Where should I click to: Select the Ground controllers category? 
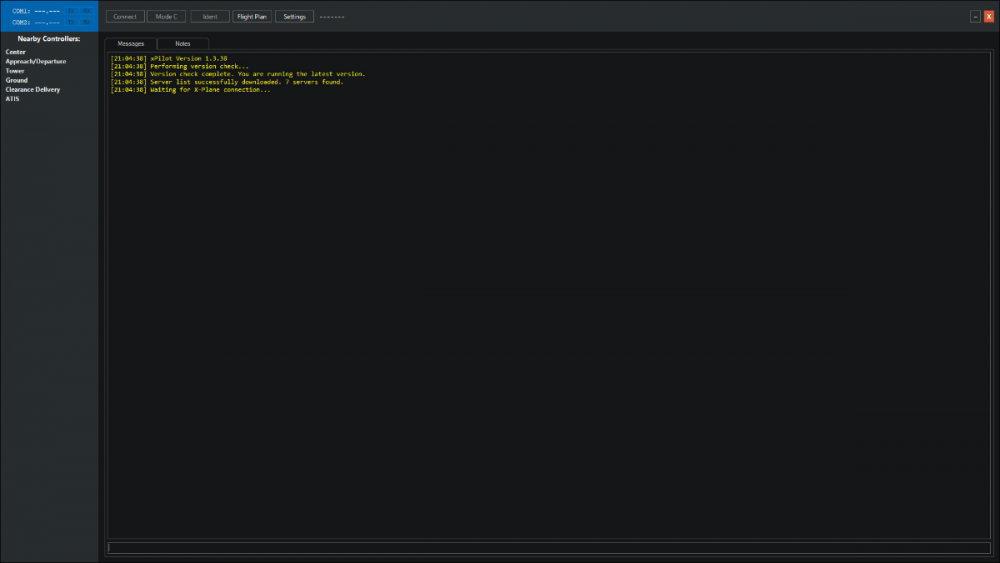(x=17, y=80)
